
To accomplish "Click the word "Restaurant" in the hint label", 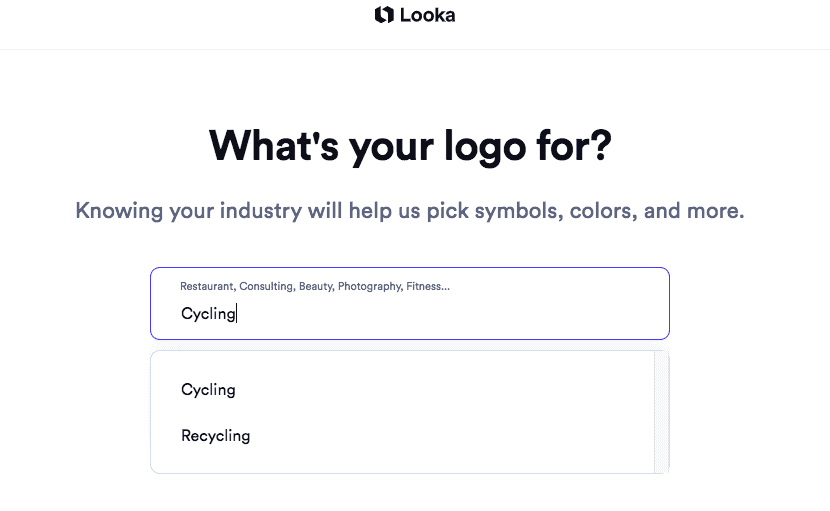I will point(206,287).
